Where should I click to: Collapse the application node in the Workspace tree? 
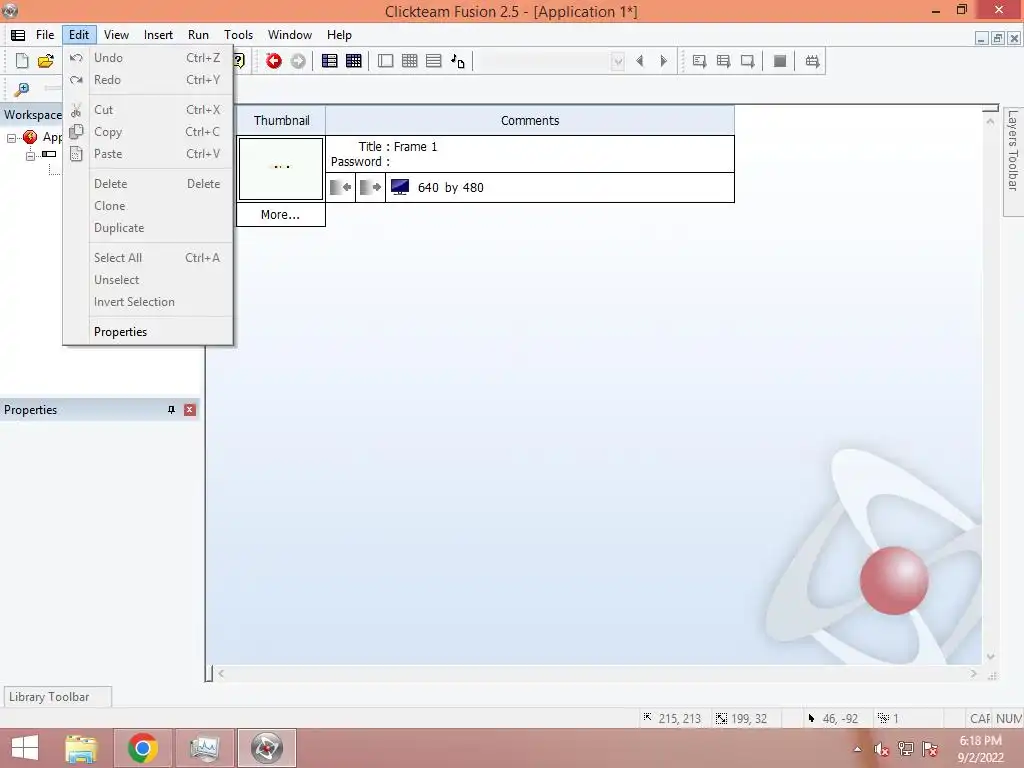tap(11, 138)
